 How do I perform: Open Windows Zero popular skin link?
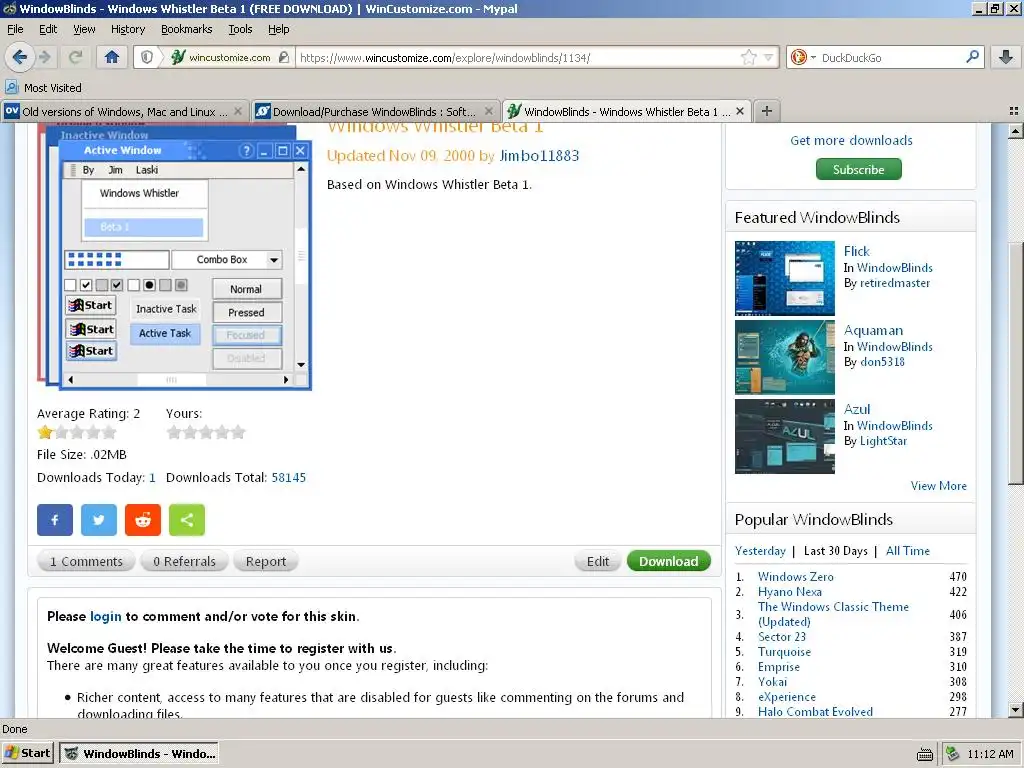(x=795, y=577)
